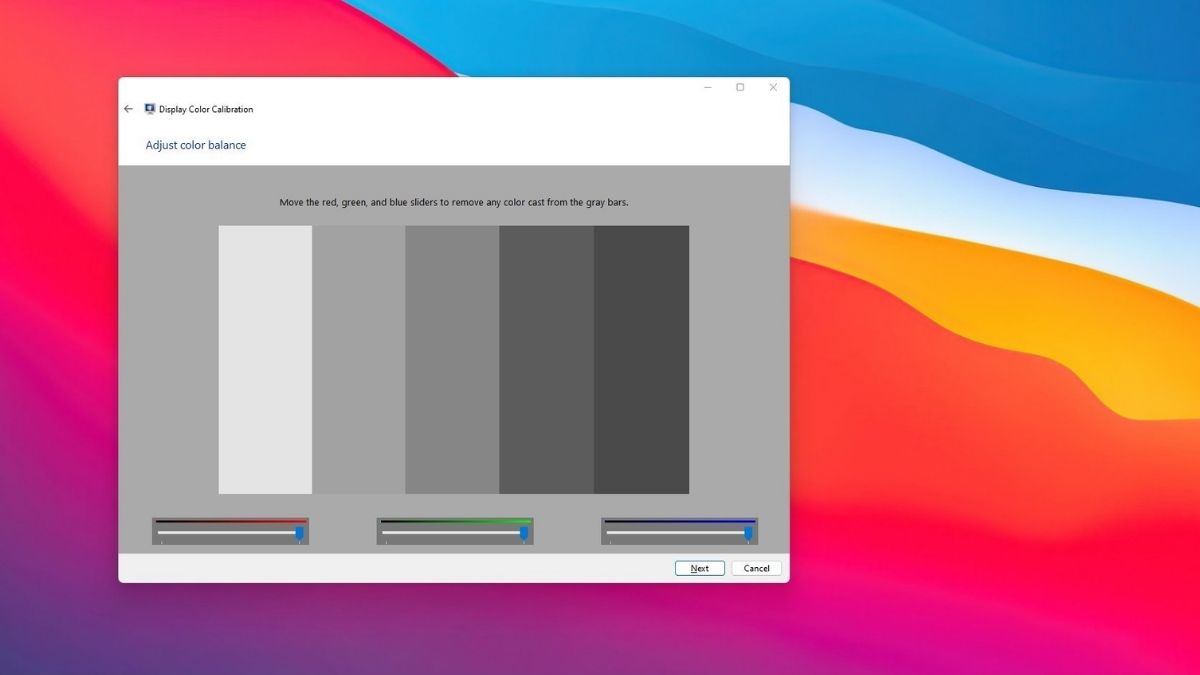Click the minimize button

(707, 87)
